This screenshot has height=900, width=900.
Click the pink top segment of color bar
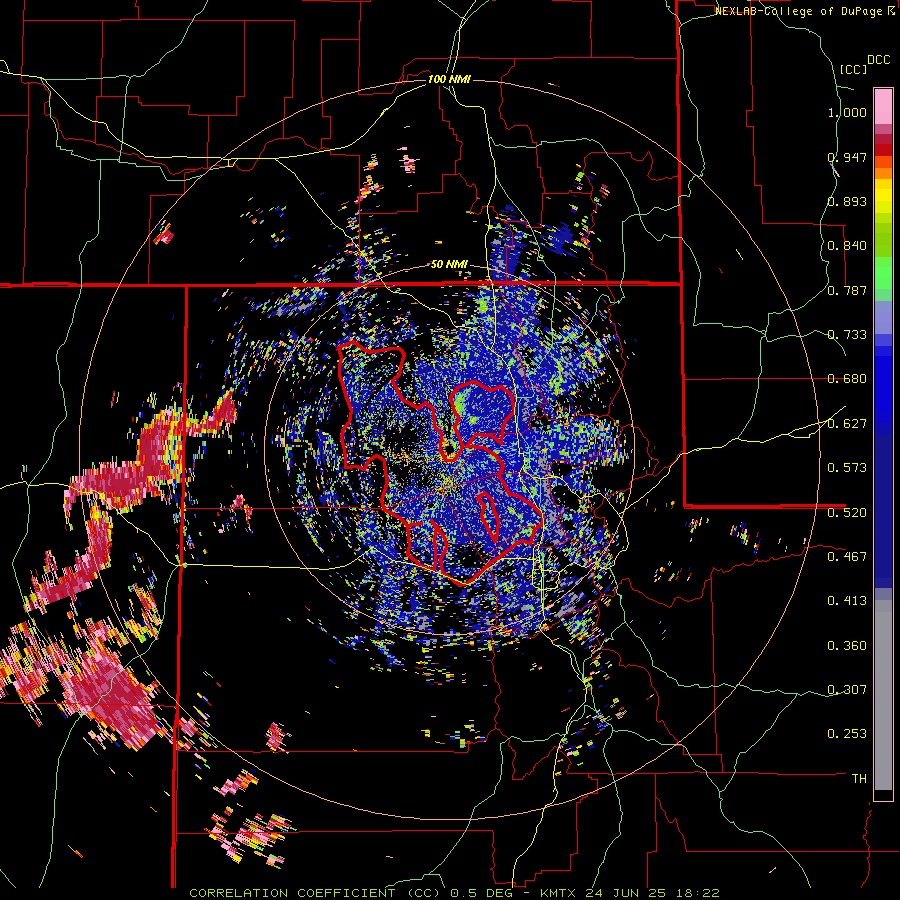pyautogui.click(x=883, y=106)
